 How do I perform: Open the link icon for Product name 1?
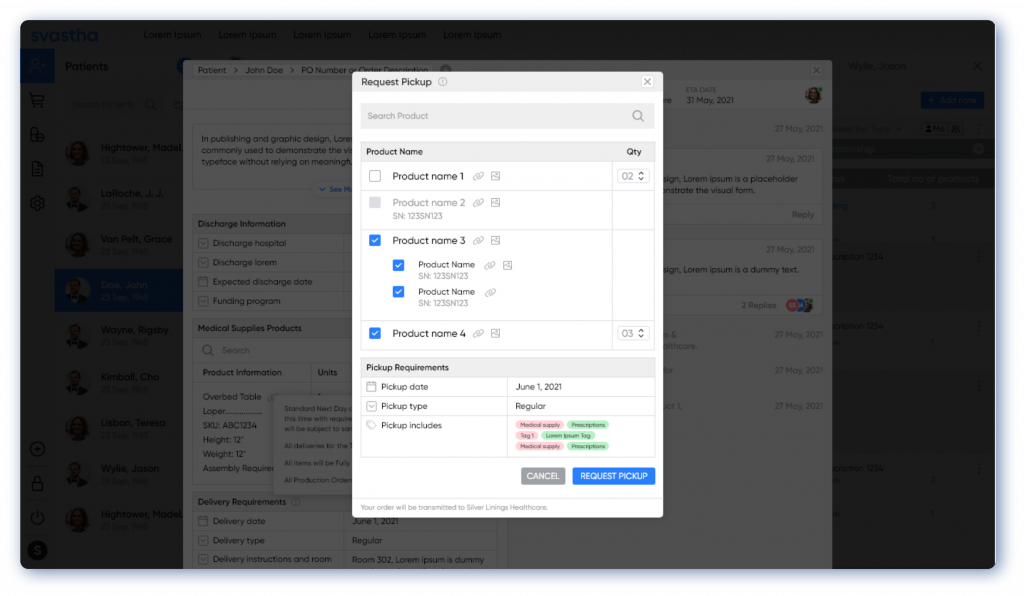(478, 176)
